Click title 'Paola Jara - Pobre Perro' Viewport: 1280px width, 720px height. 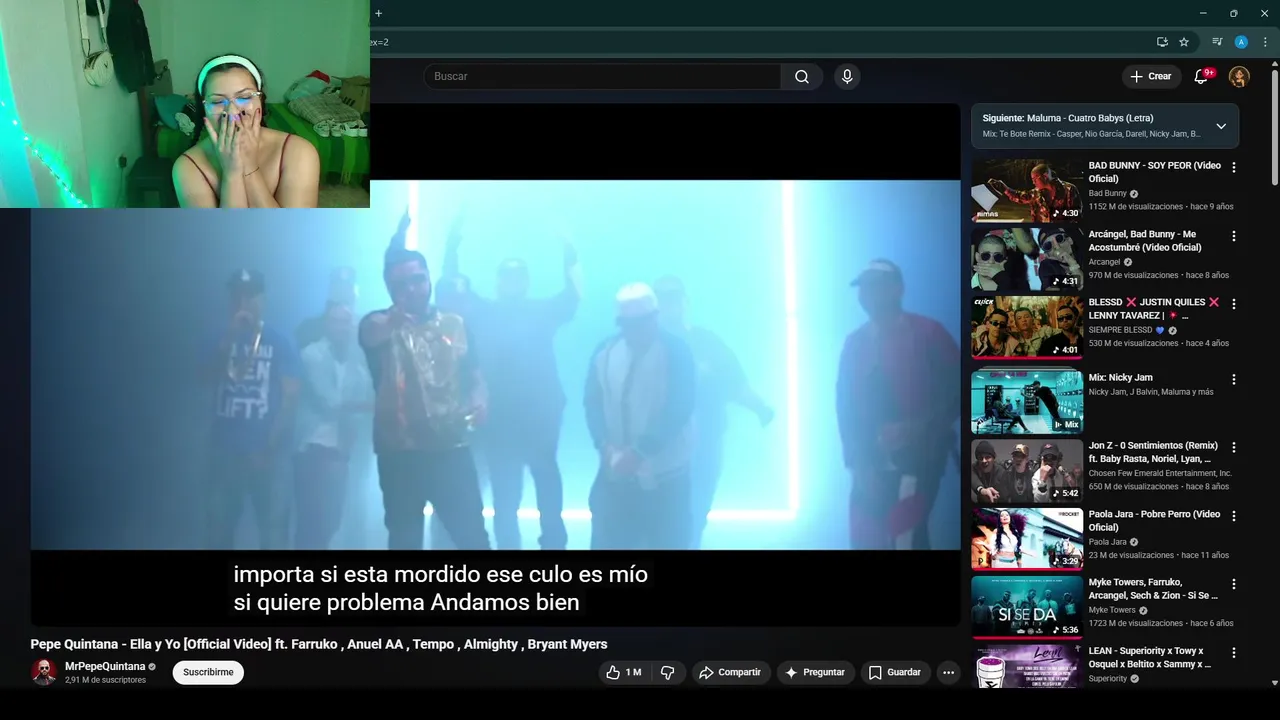pos(1154,521)
